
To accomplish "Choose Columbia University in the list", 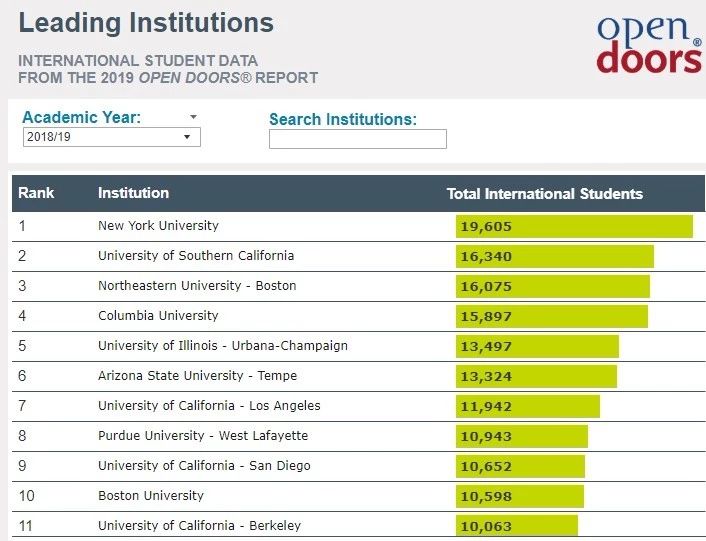I will point(158,316).
